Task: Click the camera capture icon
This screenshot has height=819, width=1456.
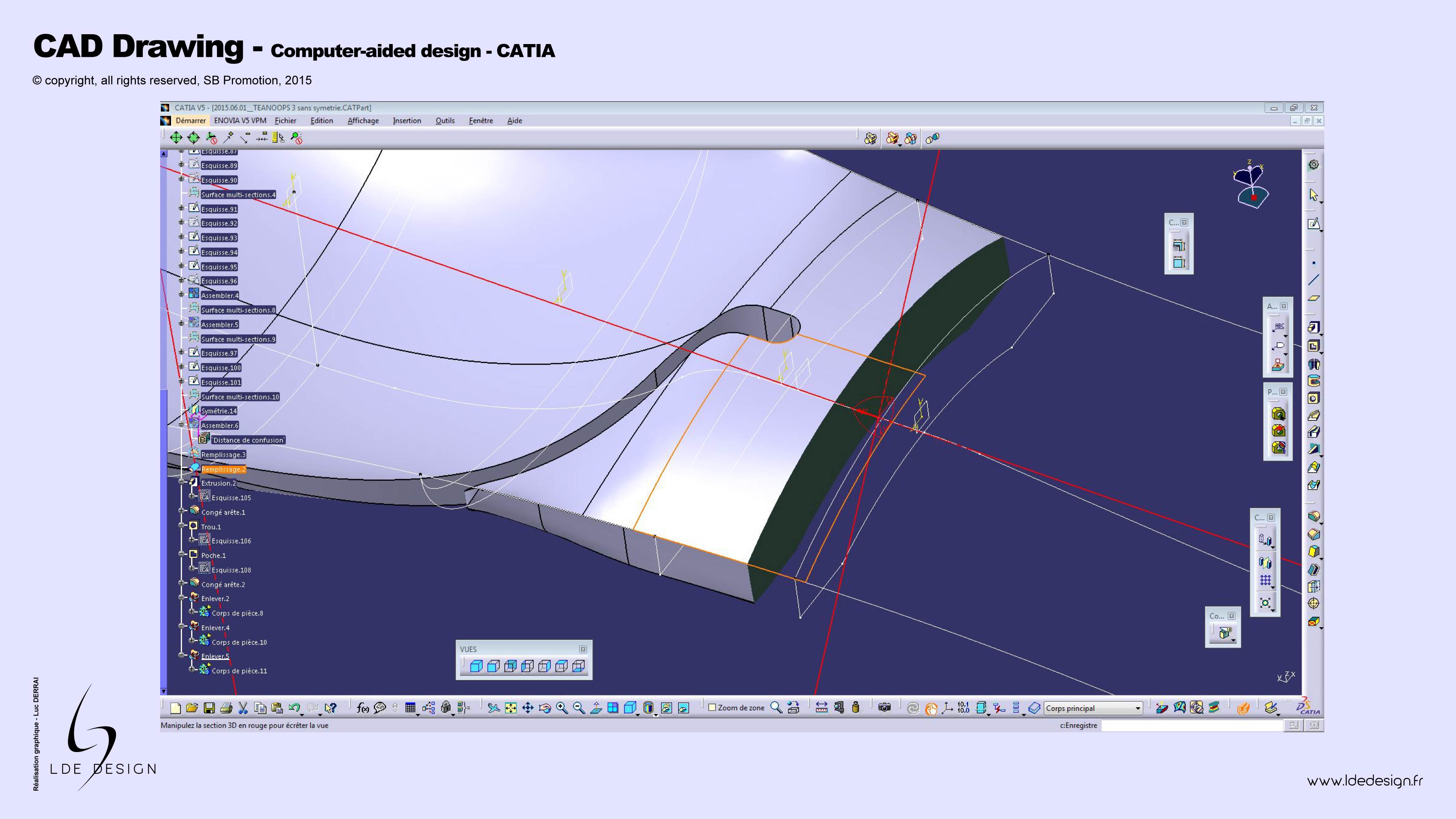Action: pos(884,708)
